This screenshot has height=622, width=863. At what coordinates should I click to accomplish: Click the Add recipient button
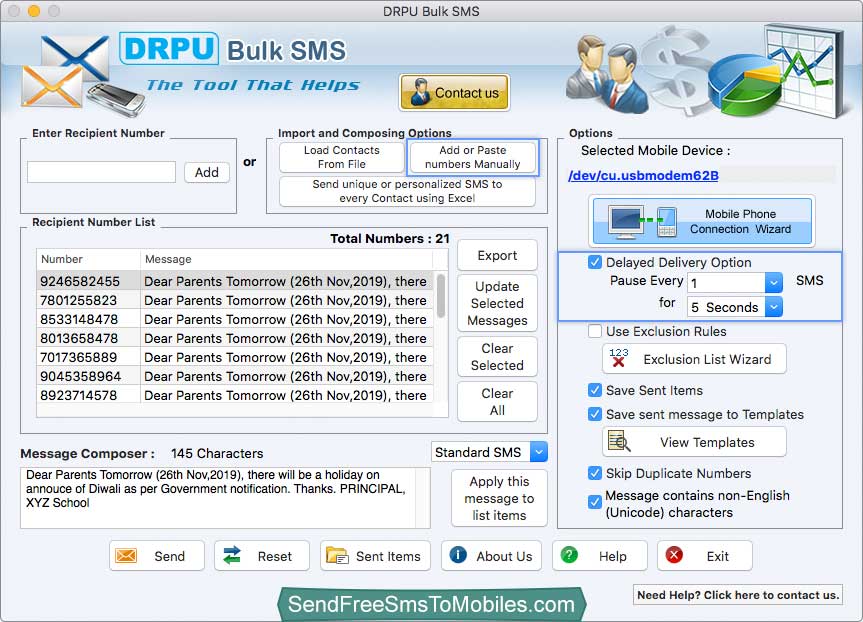coord(207,172)
